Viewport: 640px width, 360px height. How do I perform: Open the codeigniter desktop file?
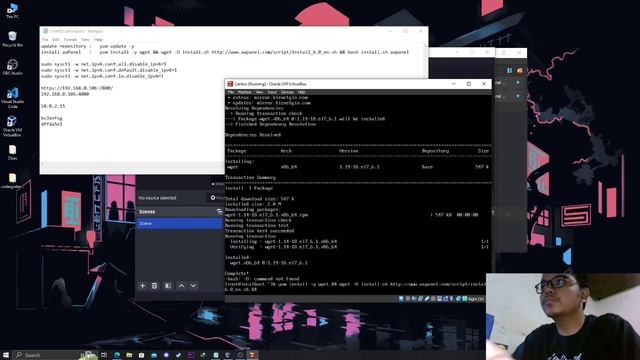coord(11,181)
